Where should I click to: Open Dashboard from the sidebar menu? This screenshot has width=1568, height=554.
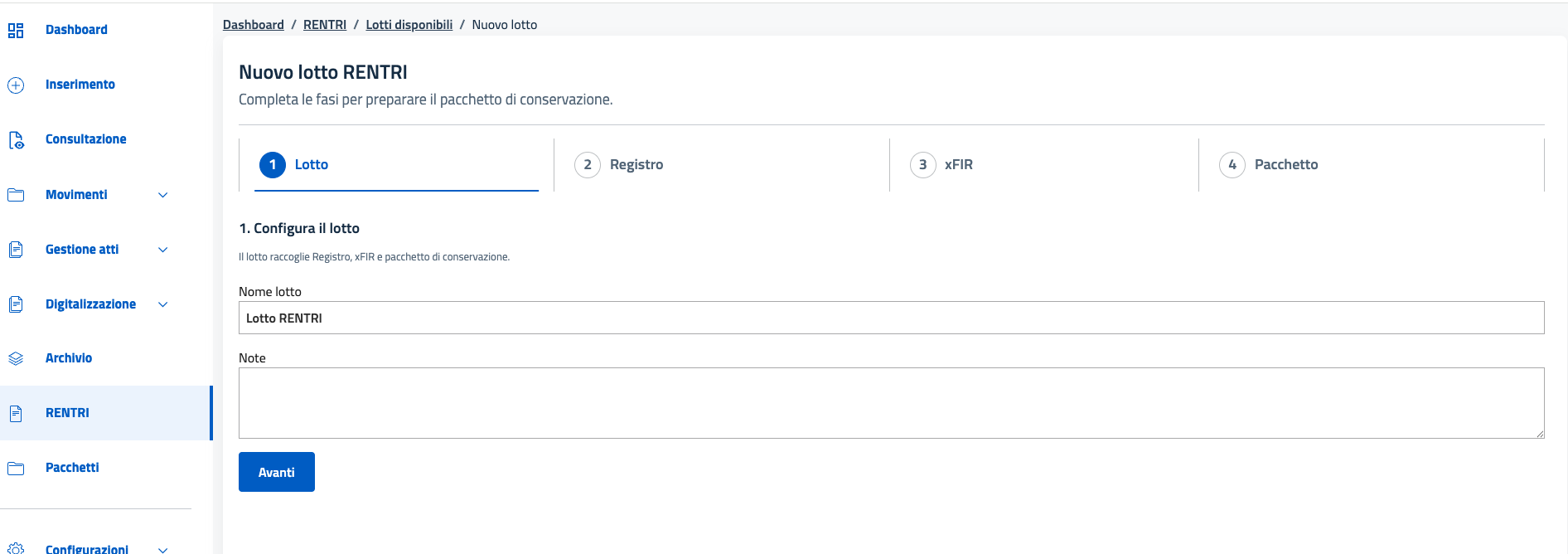(x=76, y=30)
